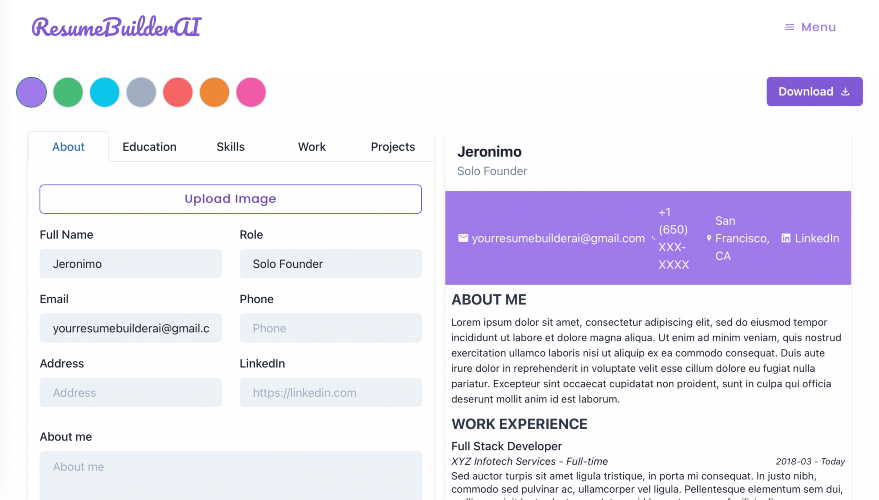Select the green theme color
Image resolution: width=879 pixels, height=500 pixels.
(x=68, y=92)
